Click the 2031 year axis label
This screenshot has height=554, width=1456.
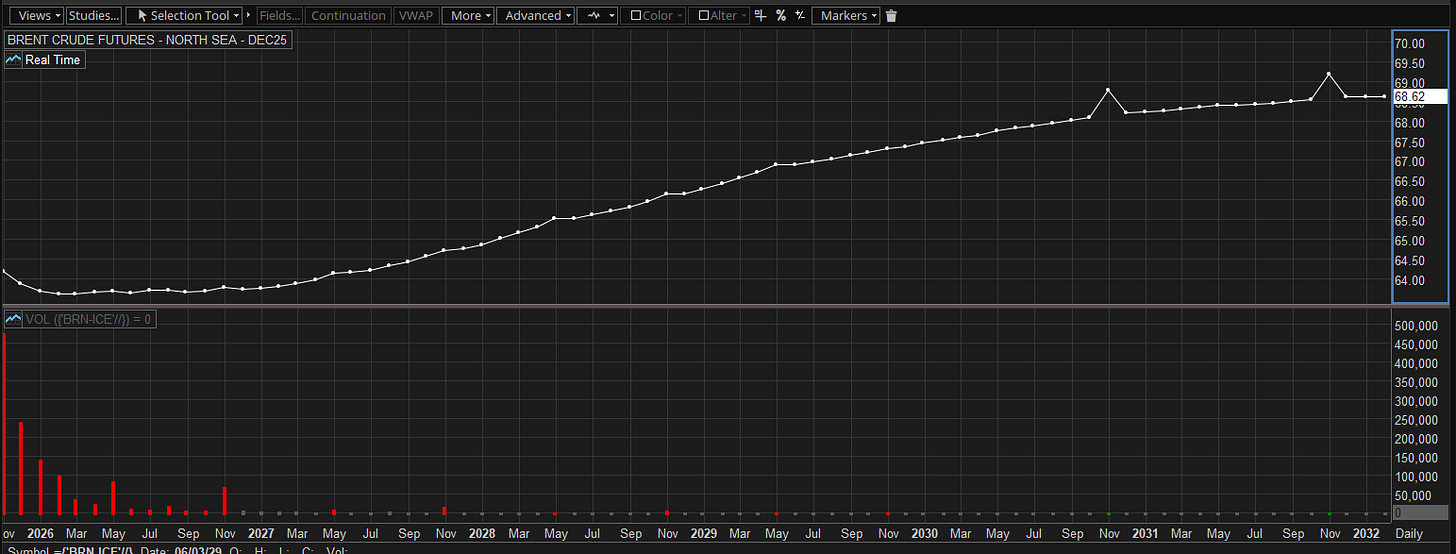click(1145, 534)
